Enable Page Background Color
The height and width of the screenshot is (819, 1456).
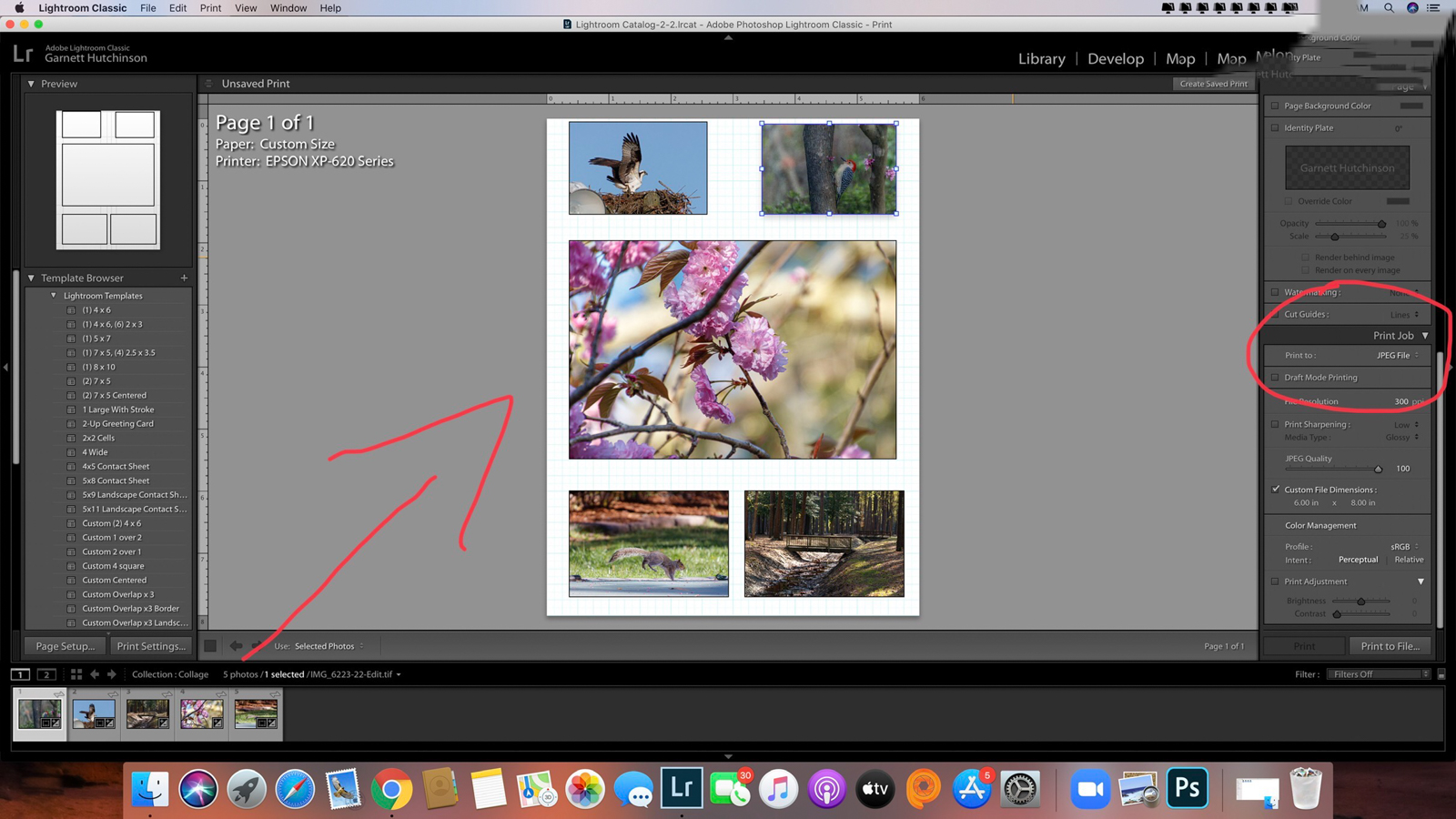[x=1276, y=106]
